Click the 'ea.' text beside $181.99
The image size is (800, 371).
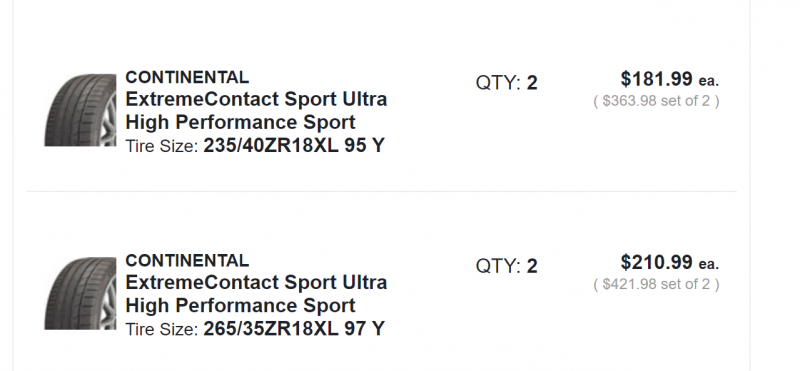pyautogui.click(x=709, y=81)
